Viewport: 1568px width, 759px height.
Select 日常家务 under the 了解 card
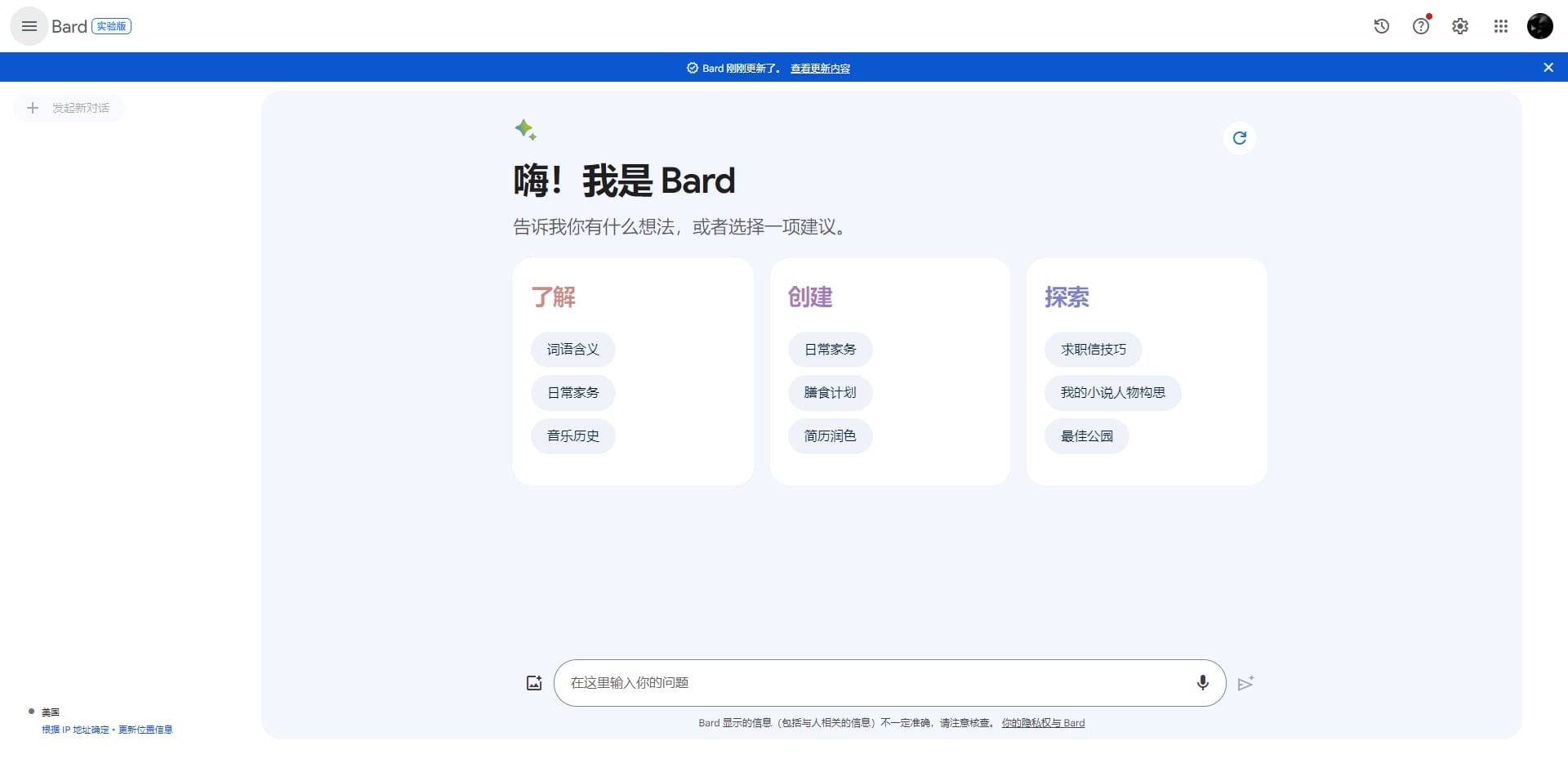point(573,393)
